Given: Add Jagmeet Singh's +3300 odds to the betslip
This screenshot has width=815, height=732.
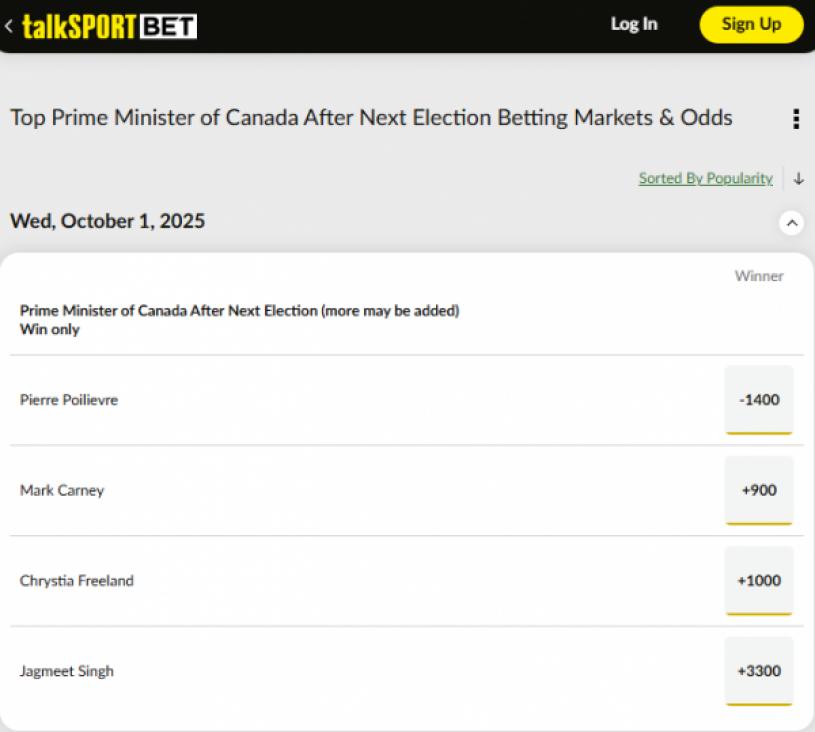Looking at the screenshot, I should coord(759,671).
